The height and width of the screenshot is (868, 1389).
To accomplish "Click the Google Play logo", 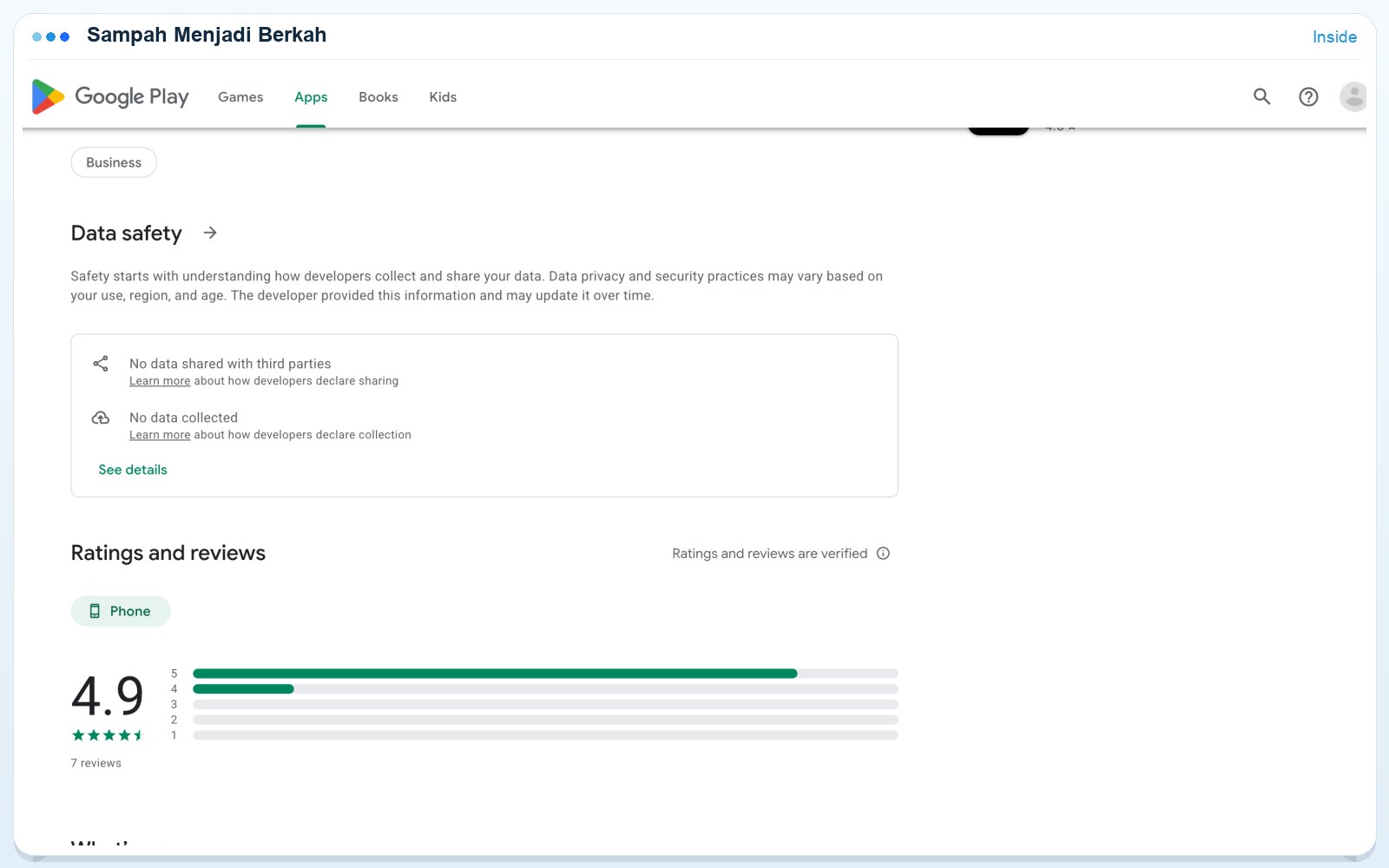I will (110, 96).
